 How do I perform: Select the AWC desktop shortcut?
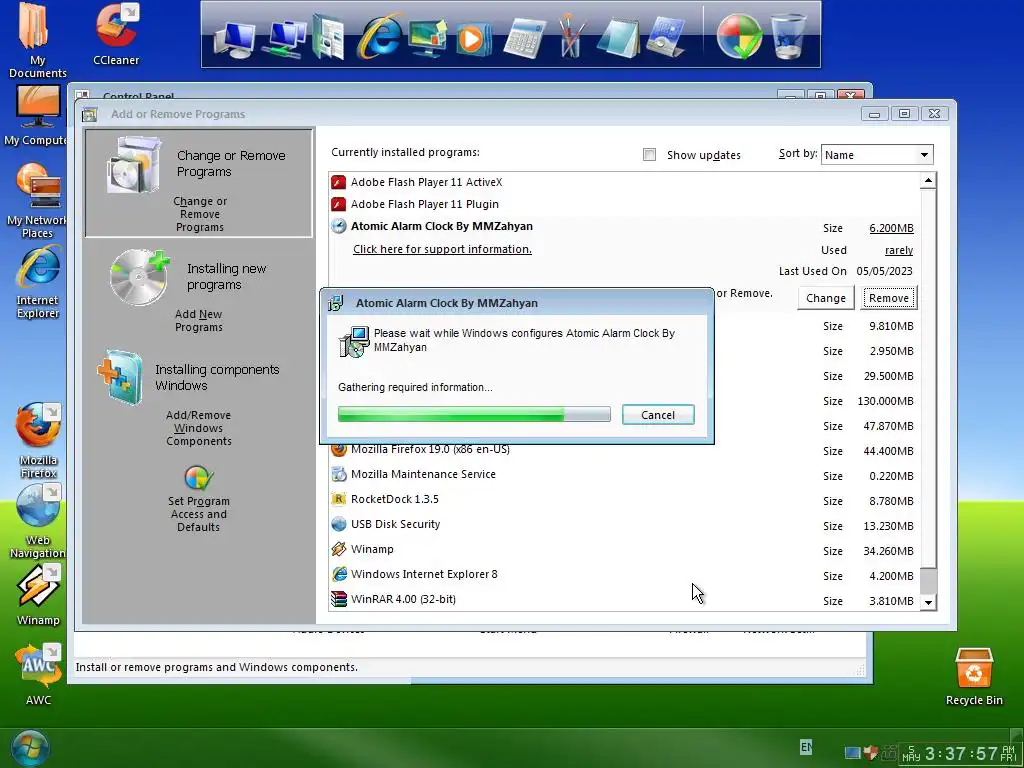point(38,675)
